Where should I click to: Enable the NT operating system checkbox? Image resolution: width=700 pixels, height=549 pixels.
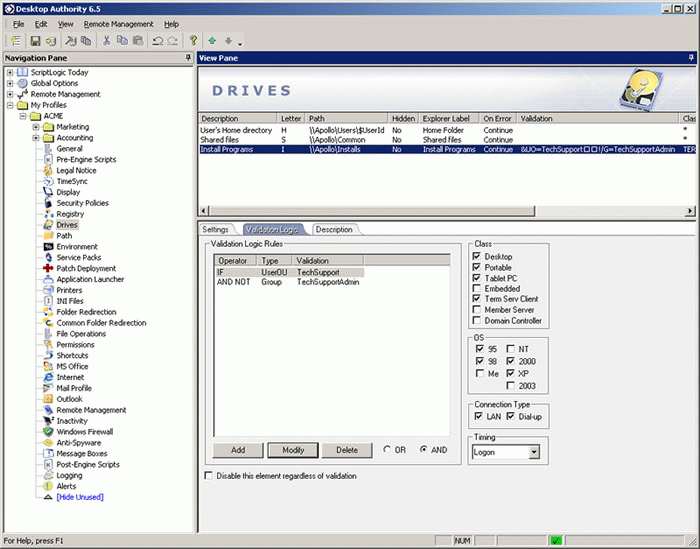(511, 349)
